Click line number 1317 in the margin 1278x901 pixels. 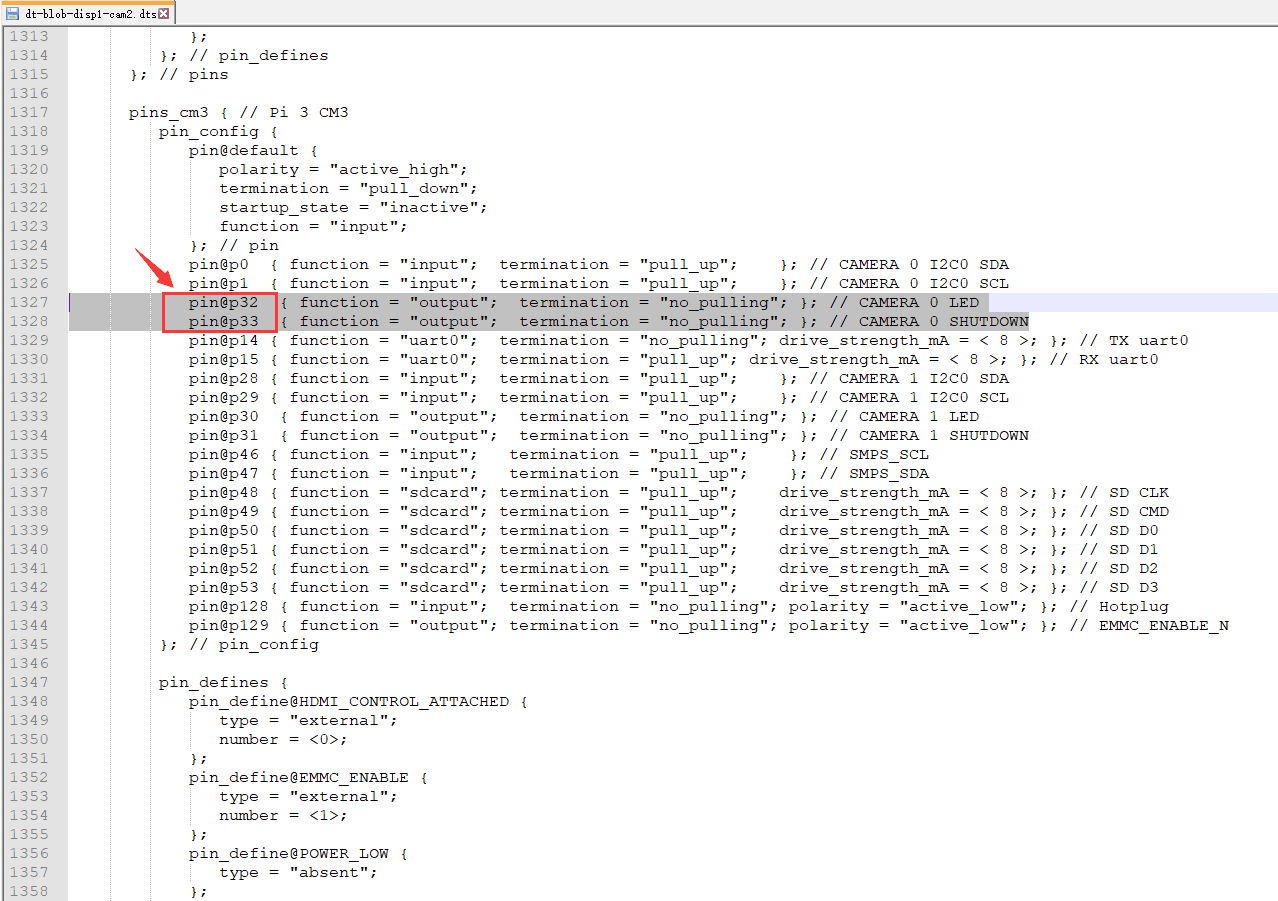[x=28, y=112]
